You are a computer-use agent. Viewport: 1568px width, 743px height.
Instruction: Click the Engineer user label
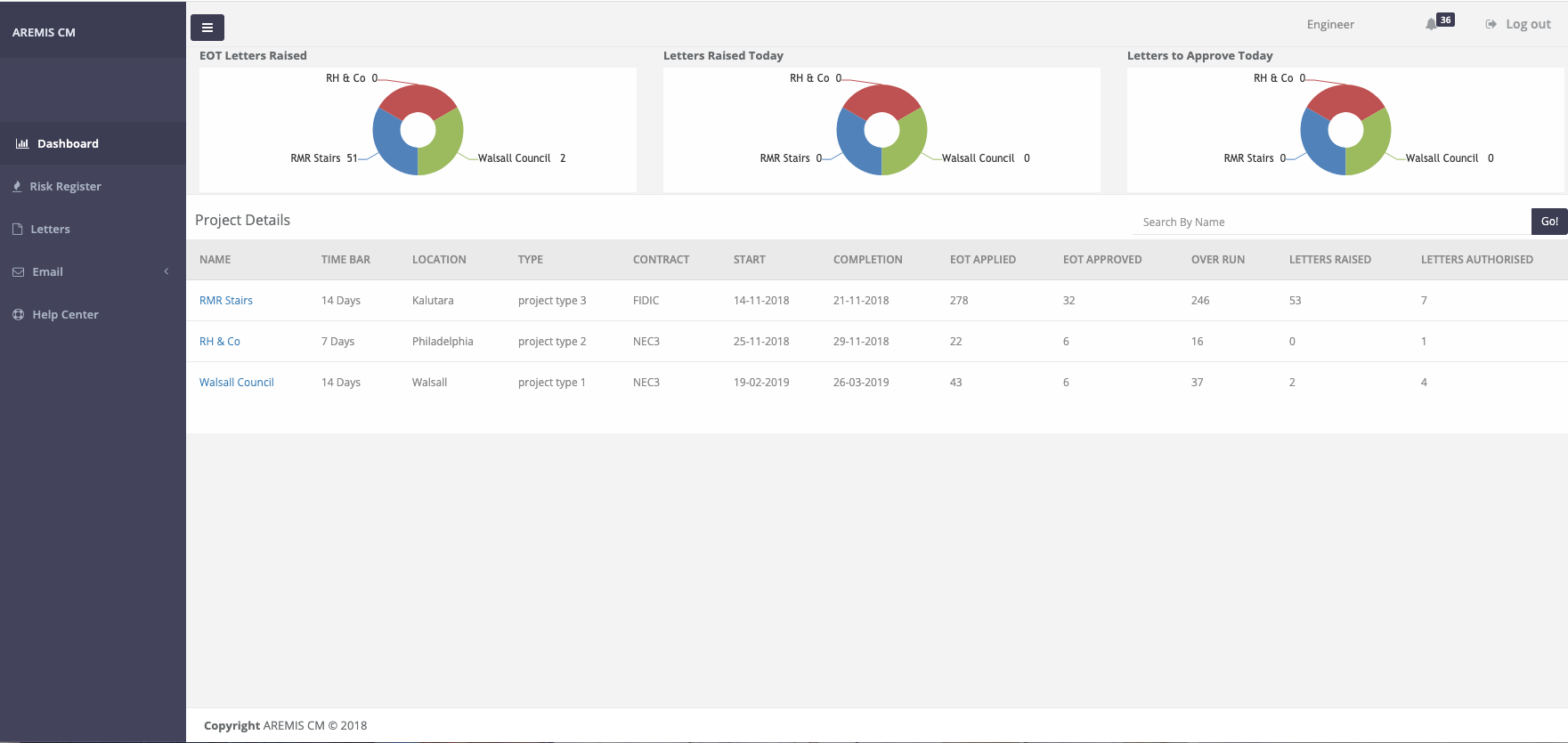click(x=1330, y=24)
